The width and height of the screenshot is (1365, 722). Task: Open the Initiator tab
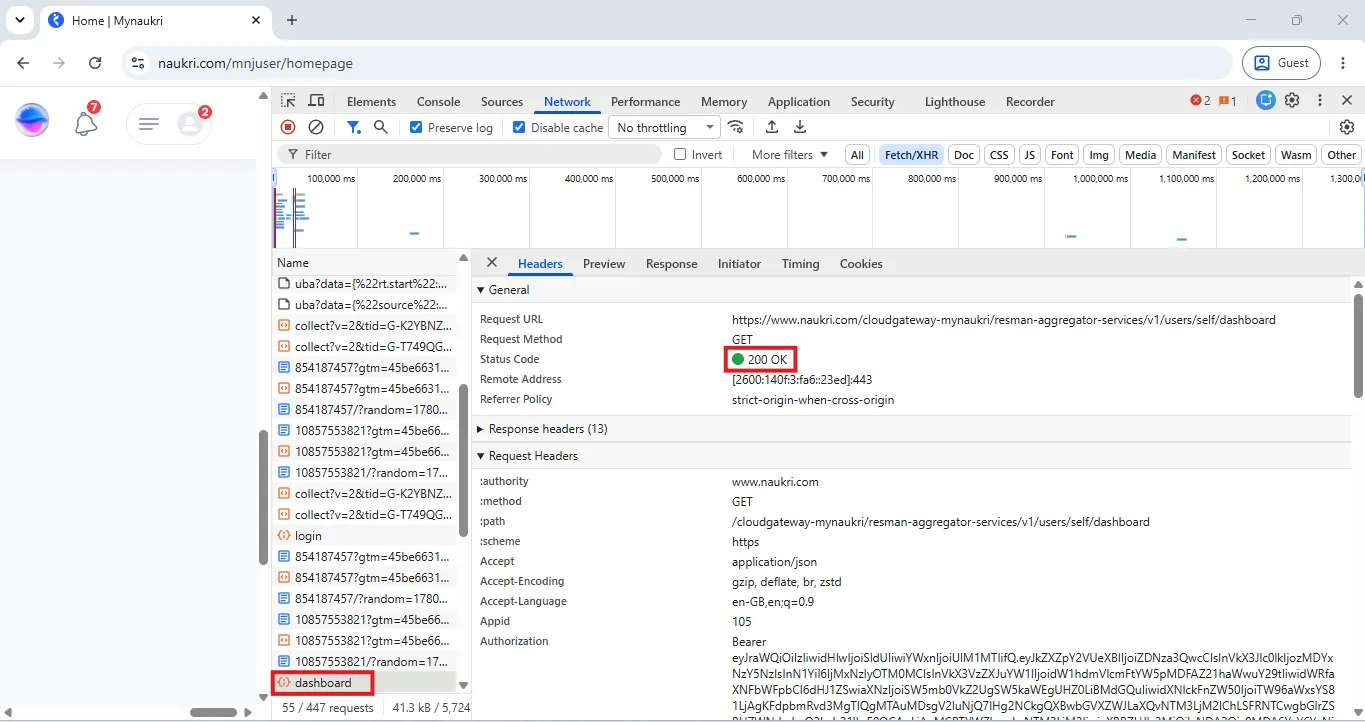click(x=739, y=264)
